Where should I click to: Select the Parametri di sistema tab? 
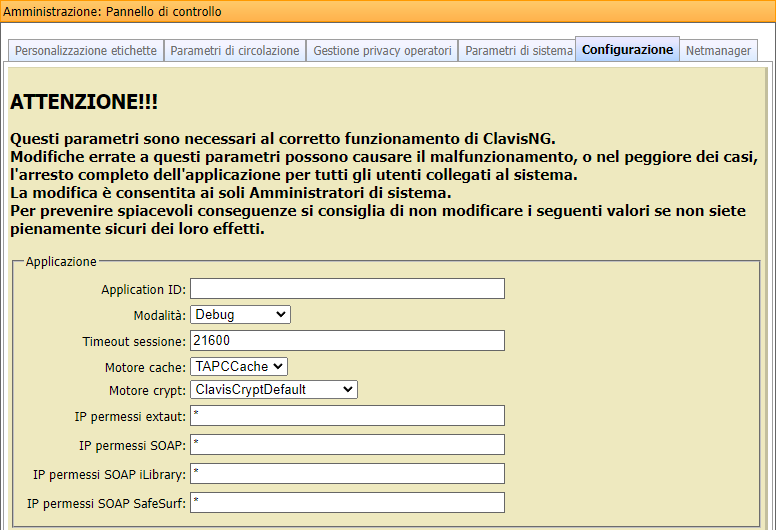tap(517, 50)
